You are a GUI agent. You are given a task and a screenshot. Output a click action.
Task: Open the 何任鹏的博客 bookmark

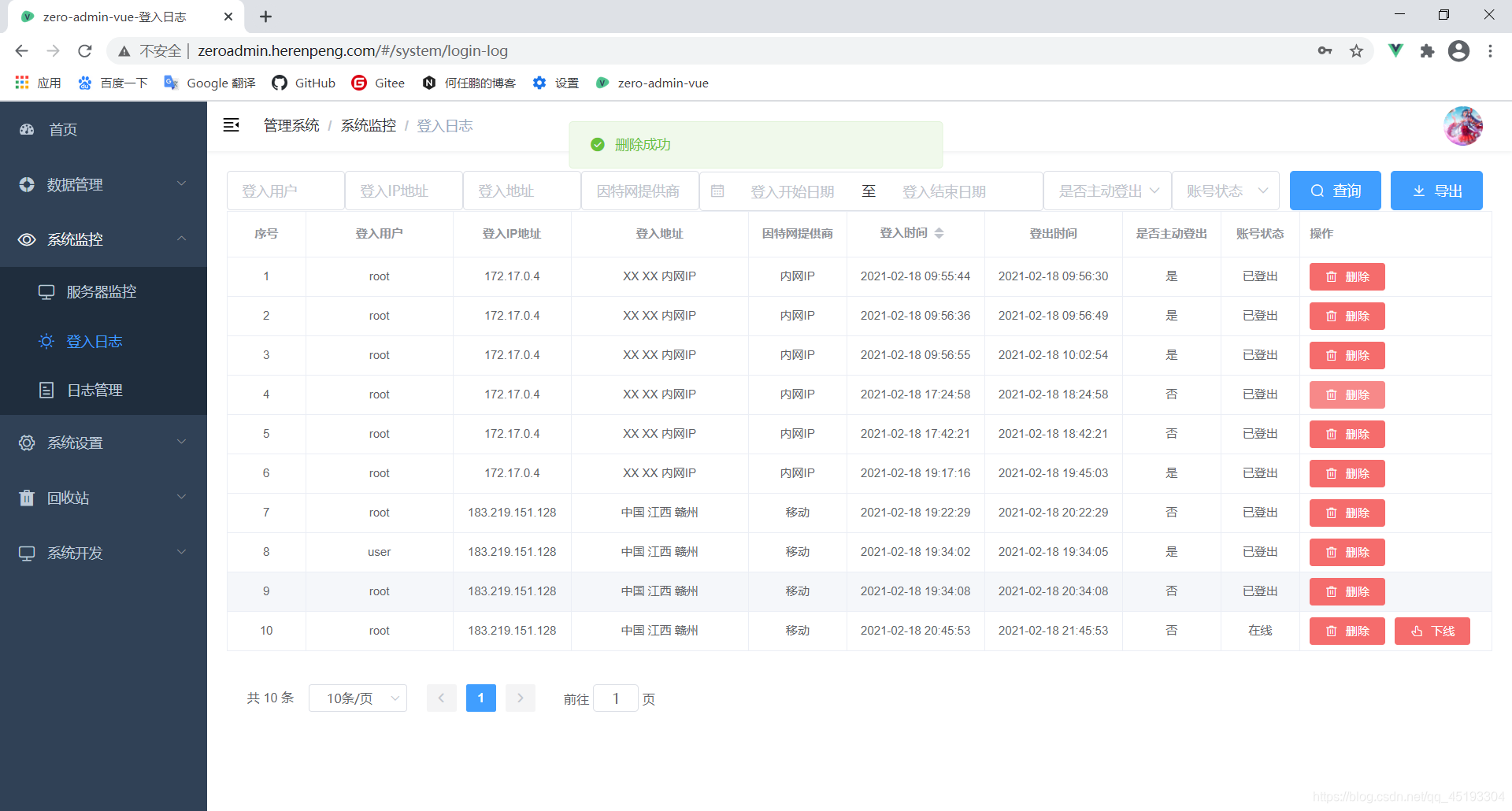469,83
